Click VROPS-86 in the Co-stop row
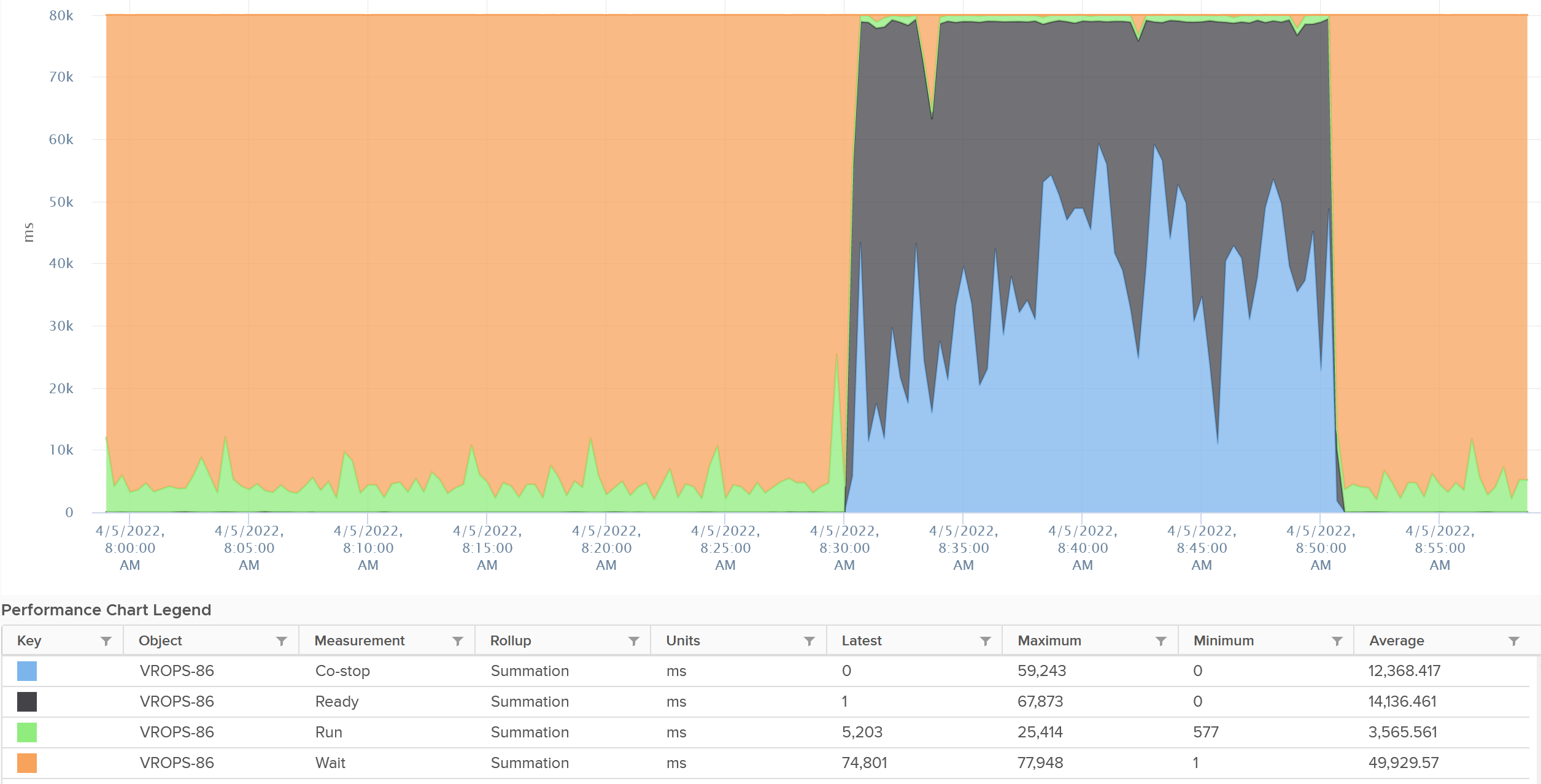 coord(177,671)
